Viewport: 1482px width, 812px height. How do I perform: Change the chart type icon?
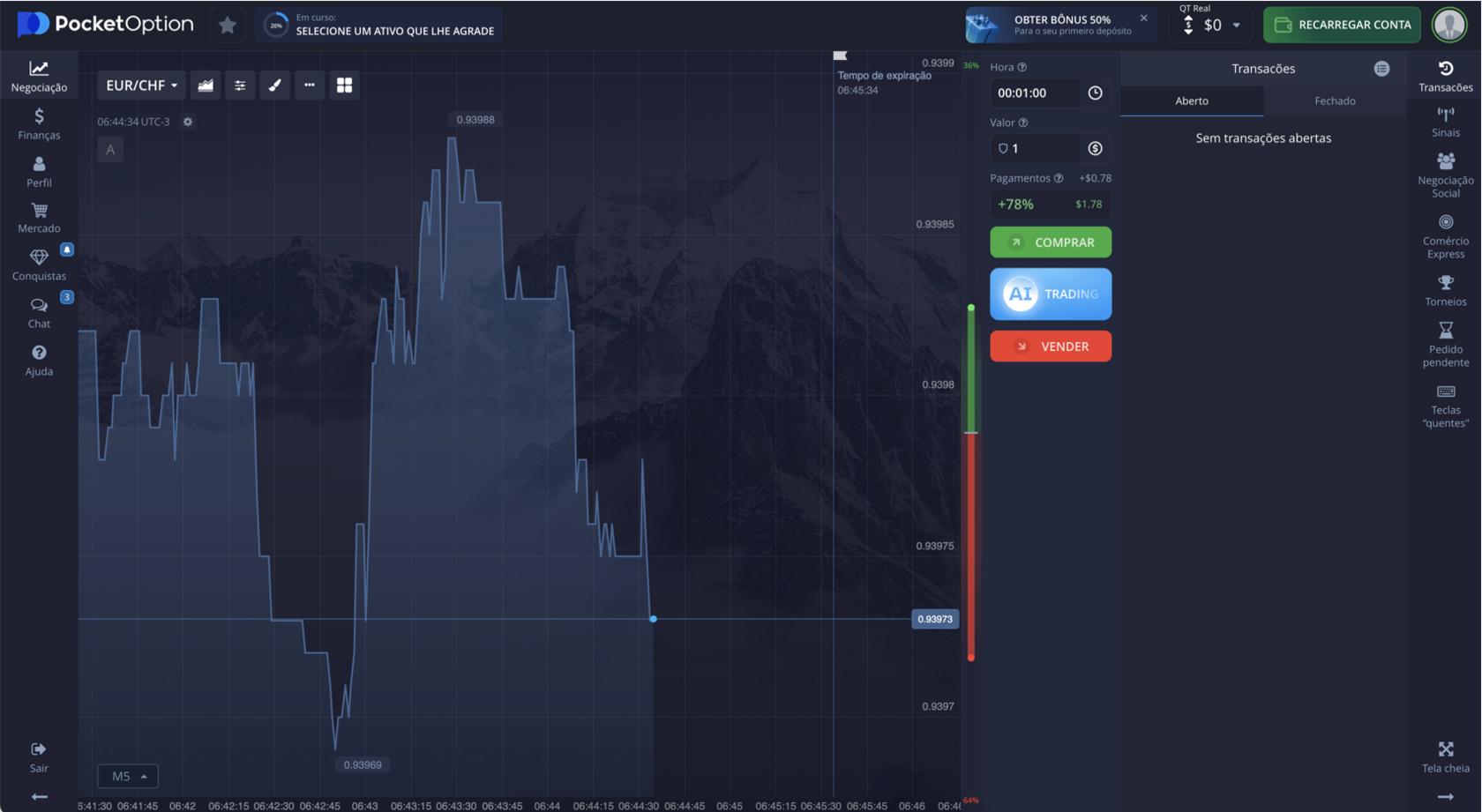[206, 86]
